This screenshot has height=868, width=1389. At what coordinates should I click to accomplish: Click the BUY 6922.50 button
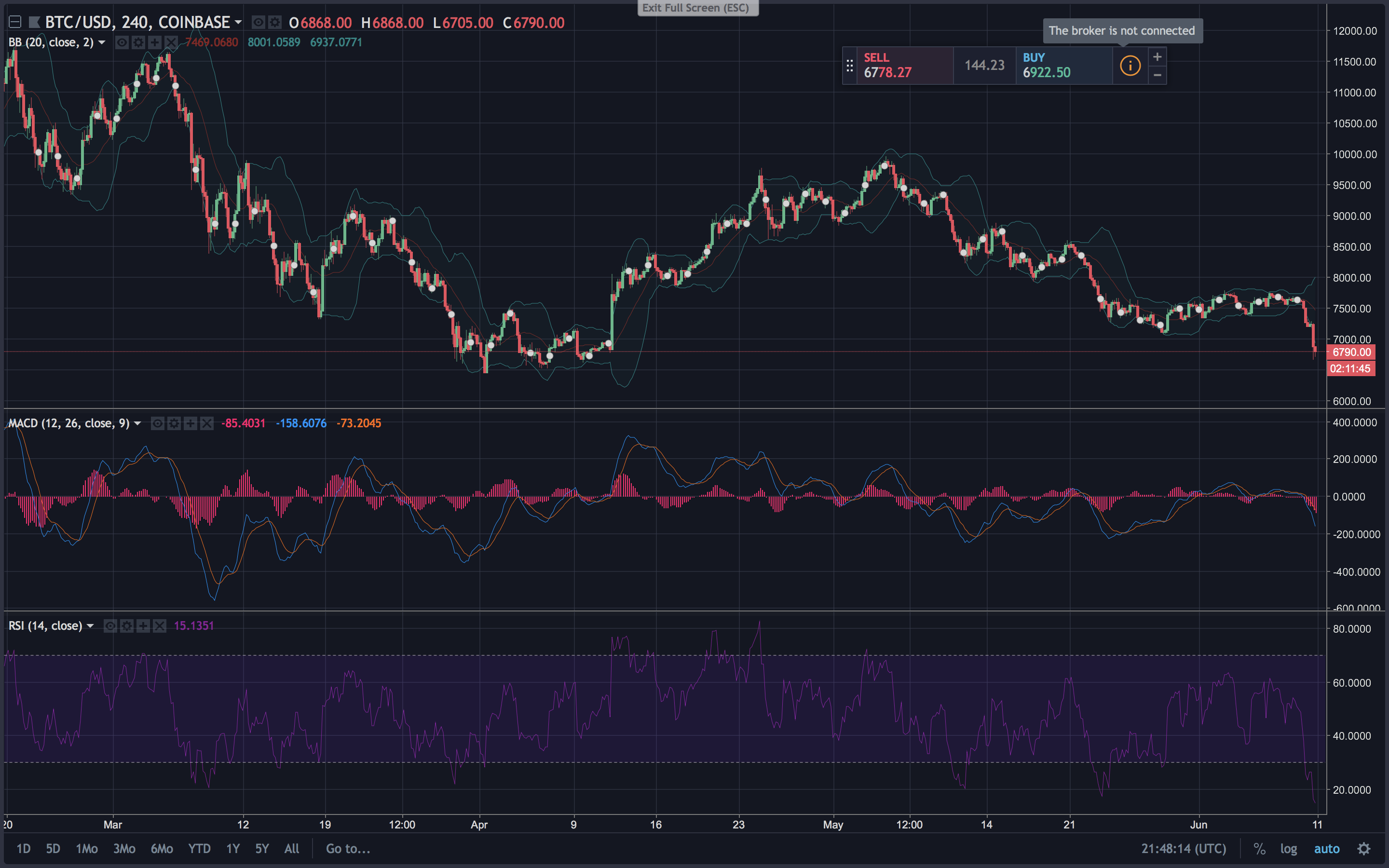pos(1064,66)
